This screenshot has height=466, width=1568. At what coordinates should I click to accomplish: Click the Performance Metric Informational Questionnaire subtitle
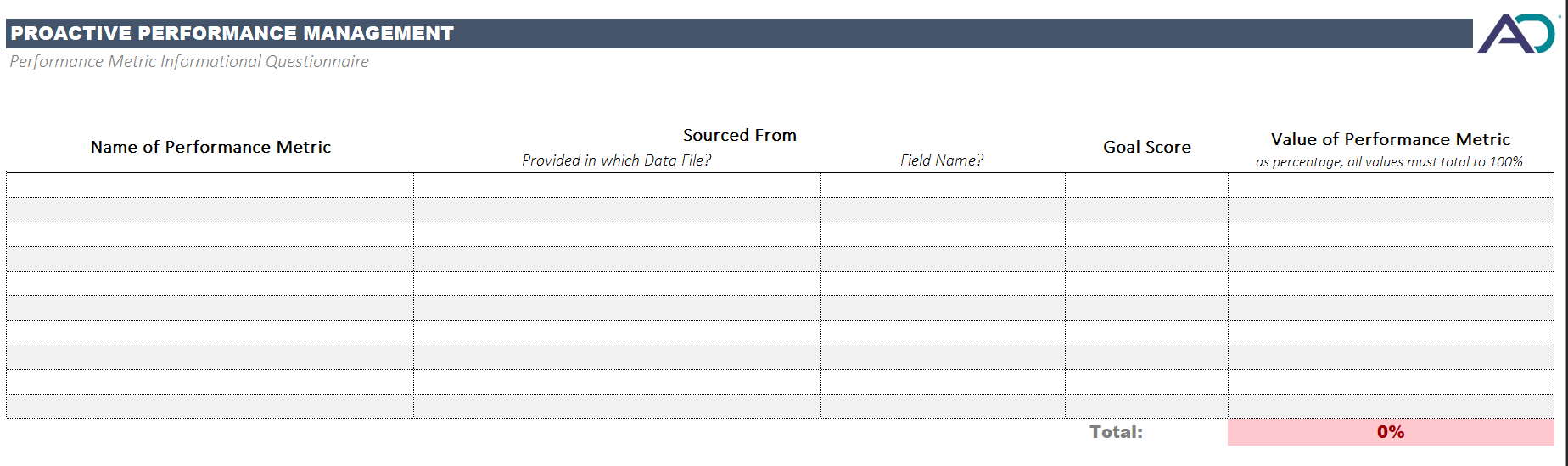point(189,62)
